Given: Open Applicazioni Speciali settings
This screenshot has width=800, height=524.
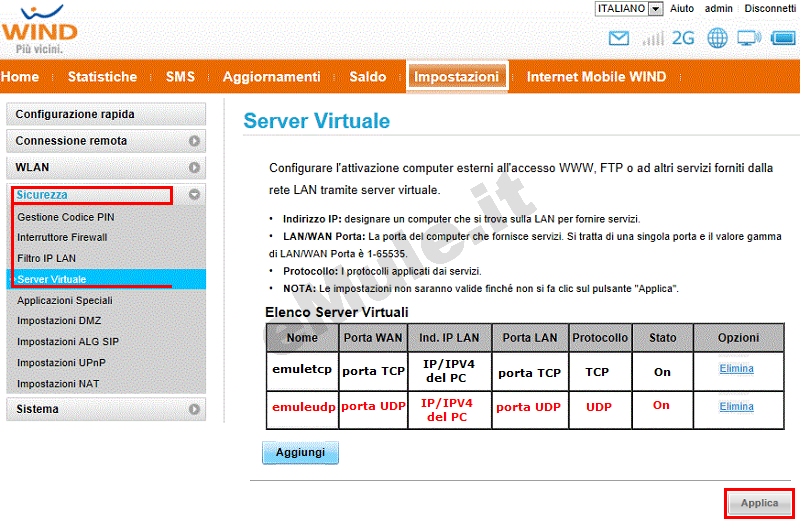Looking at the screenshot, I should pos(65,301).
